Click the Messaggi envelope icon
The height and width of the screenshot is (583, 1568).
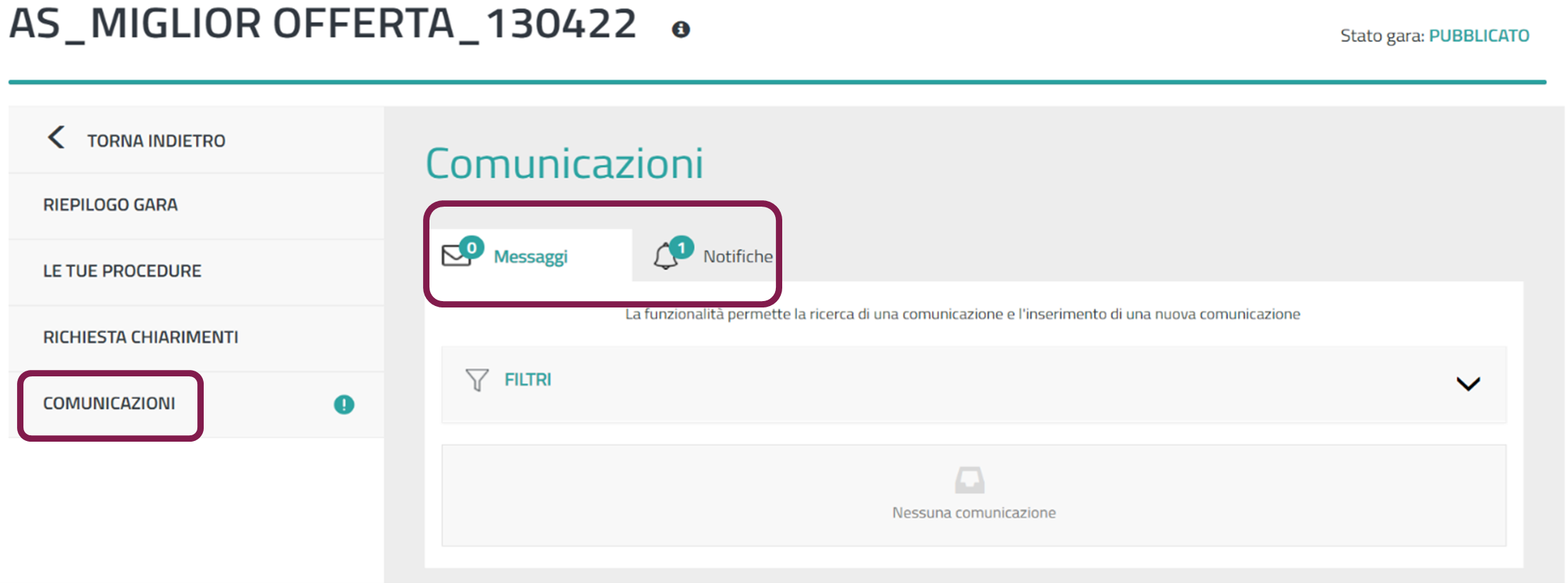[x=456, y=256]
